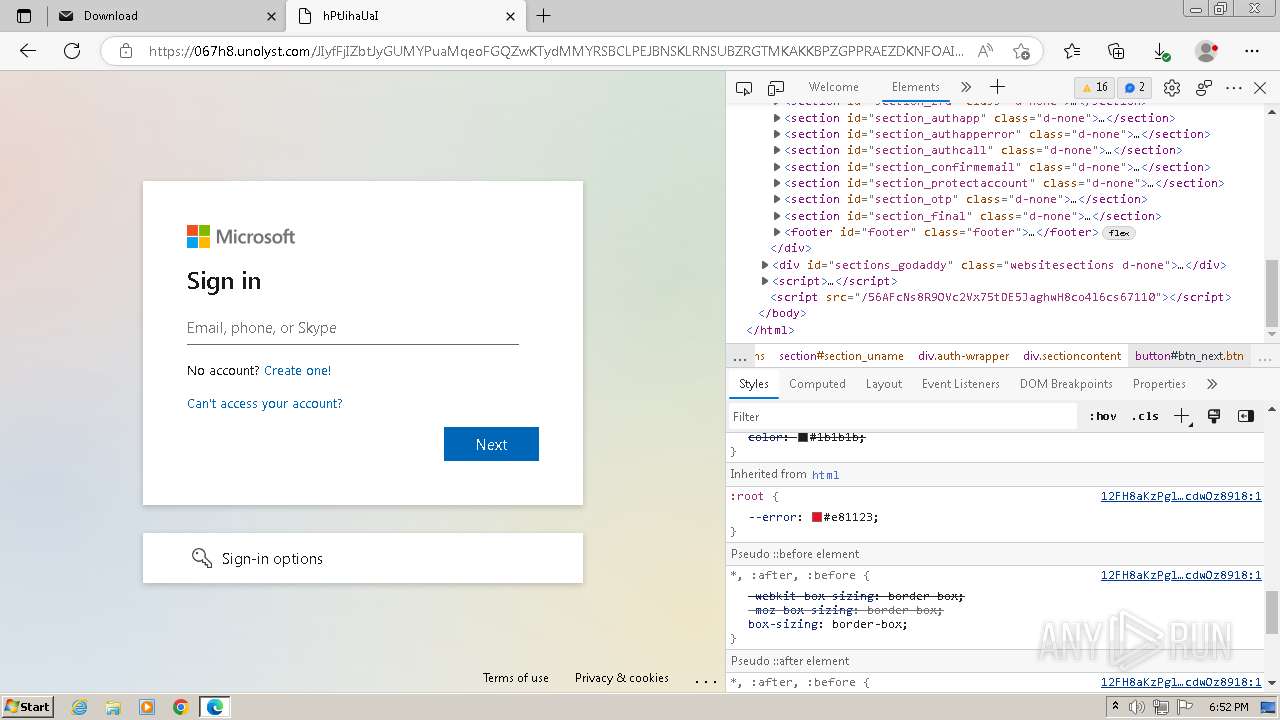Add page to favorites star icon
The width and height of the screenshot is (1280, 720).
point(1021,51)
